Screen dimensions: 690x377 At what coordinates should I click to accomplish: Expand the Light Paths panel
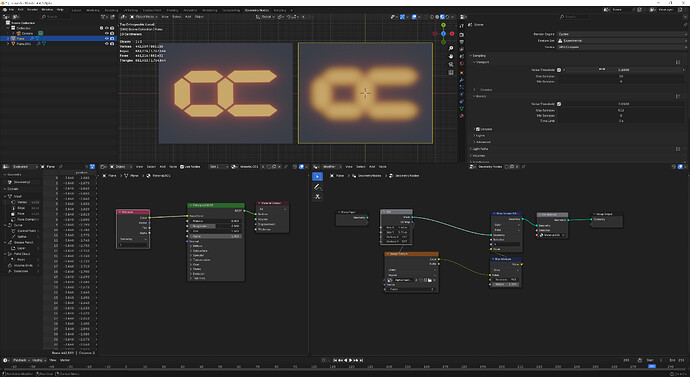coord(480,149)
